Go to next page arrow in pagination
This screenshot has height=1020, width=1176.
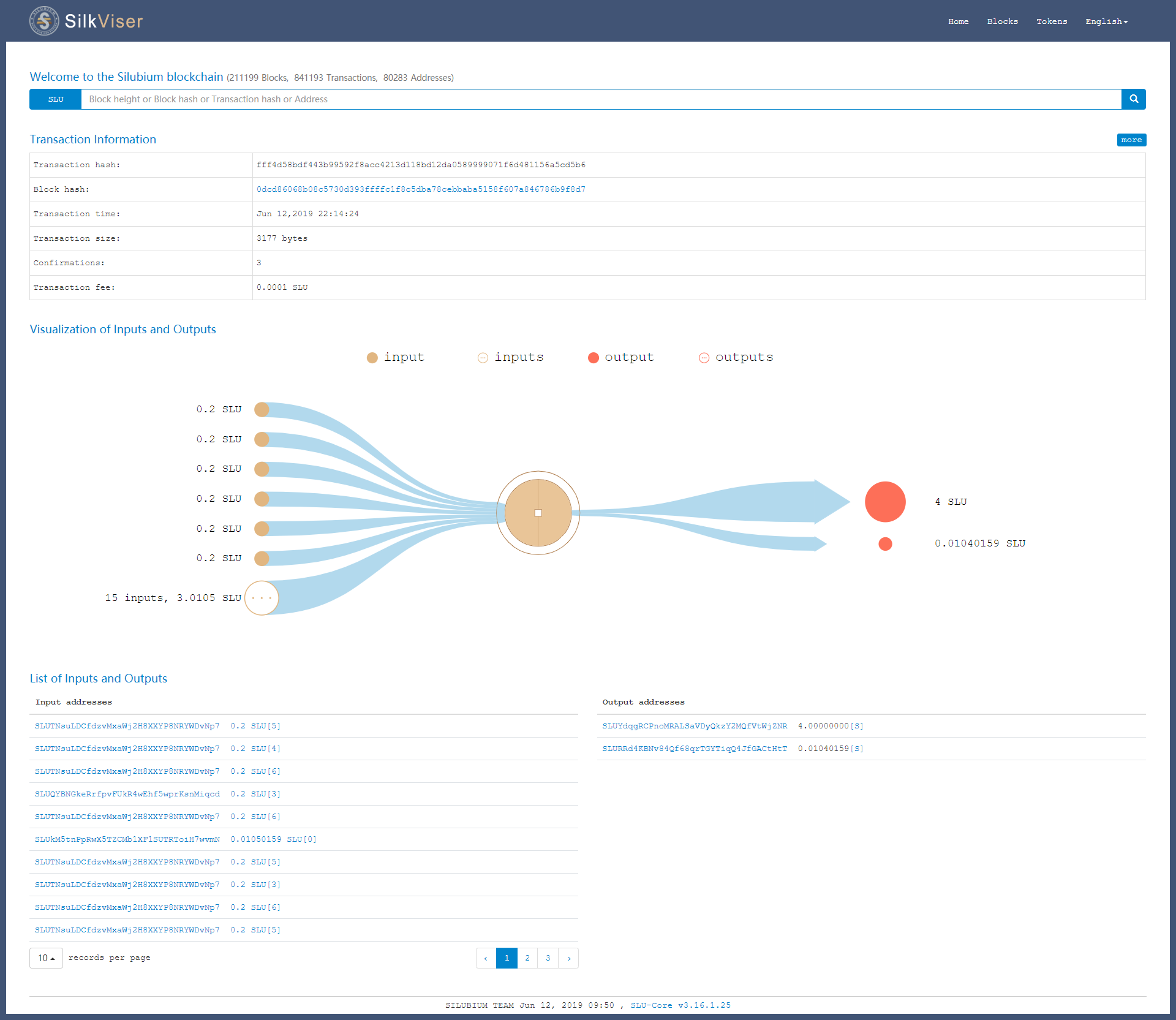568,958
